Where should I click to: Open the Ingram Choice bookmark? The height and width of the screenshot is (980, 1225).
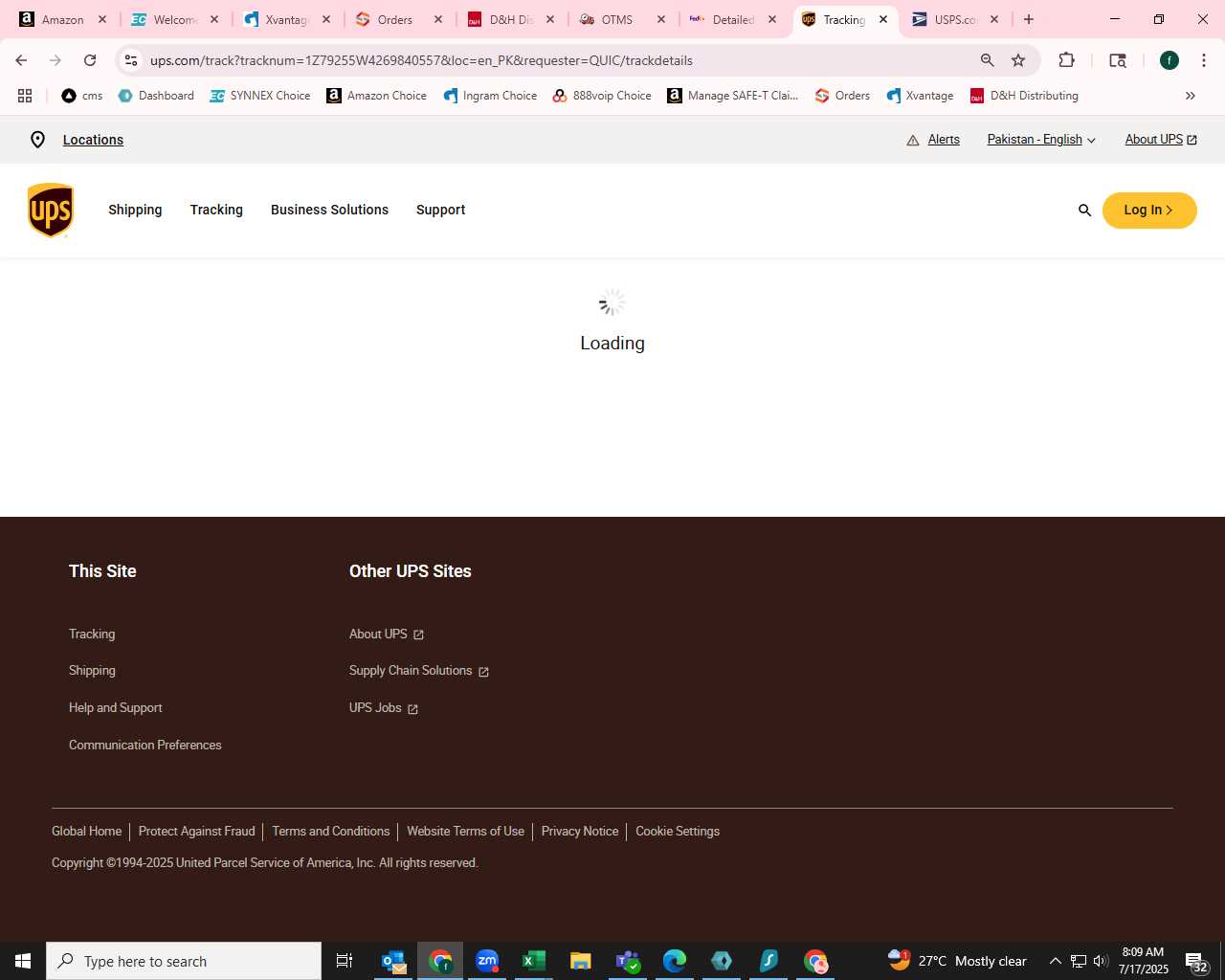coord(490,96)
